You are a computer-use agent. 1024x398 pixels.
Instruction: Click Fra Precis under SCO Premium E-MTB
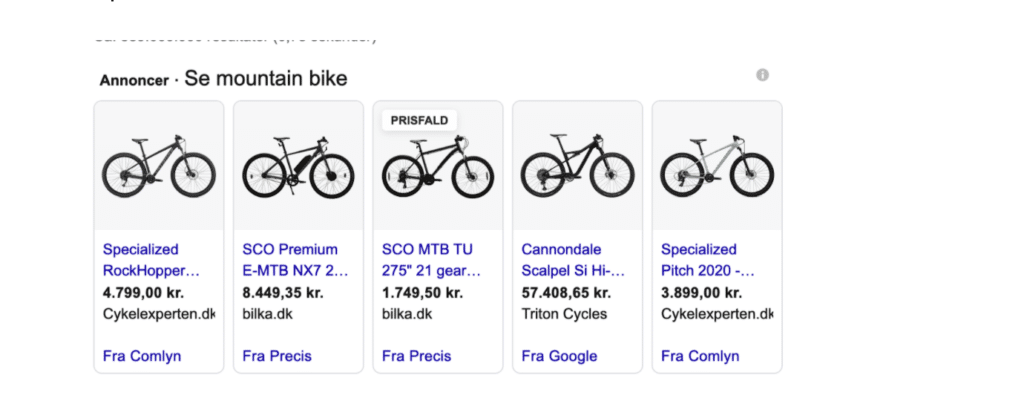pyautogui.click(x=277, y=356)
